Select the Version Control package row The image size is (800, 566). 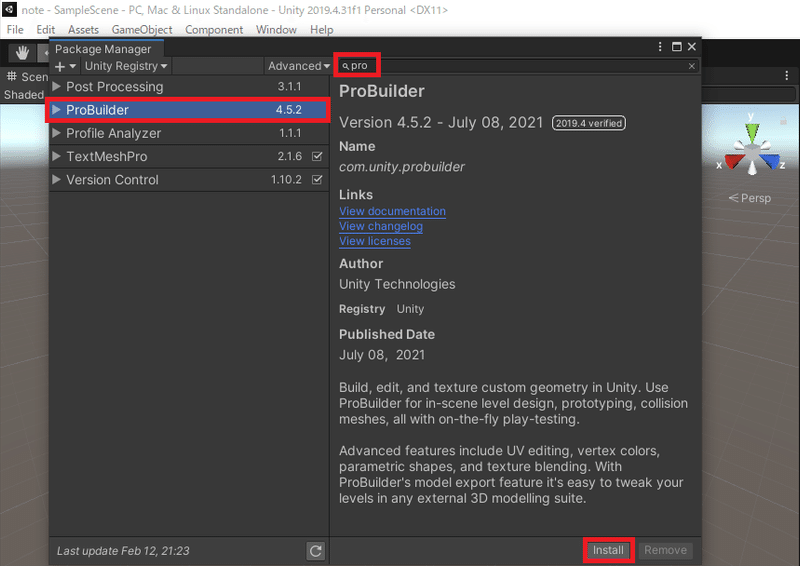click(x=189, y=180)
